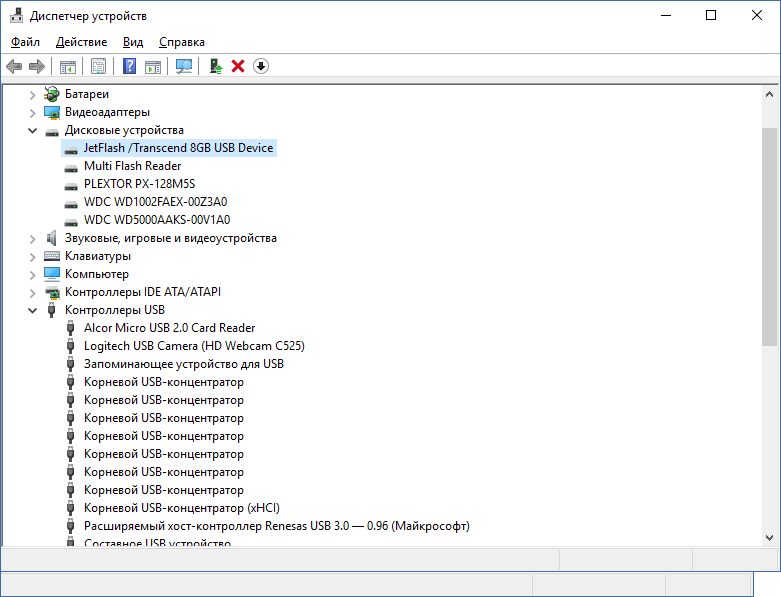Toggle the action pane toolbar icon

coord(153,66)
